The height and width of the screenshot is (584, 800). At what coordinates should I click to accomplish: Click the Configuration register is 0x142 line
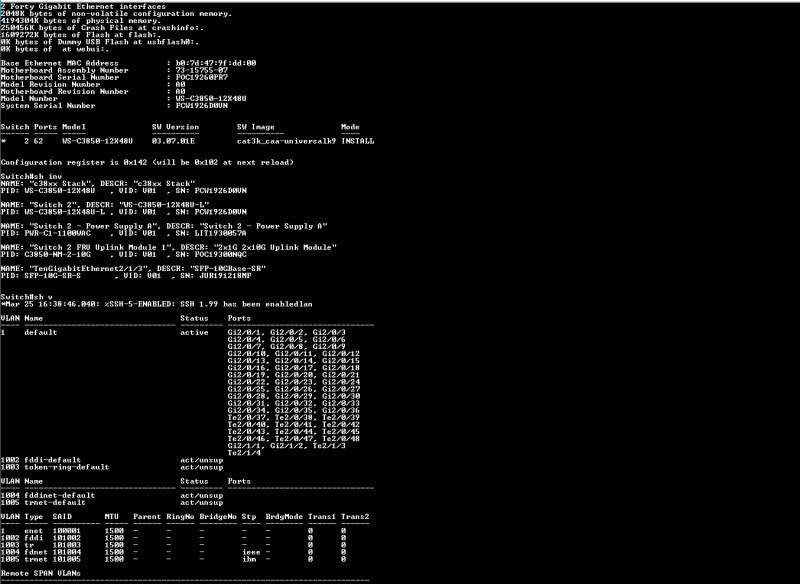(147, 162)
